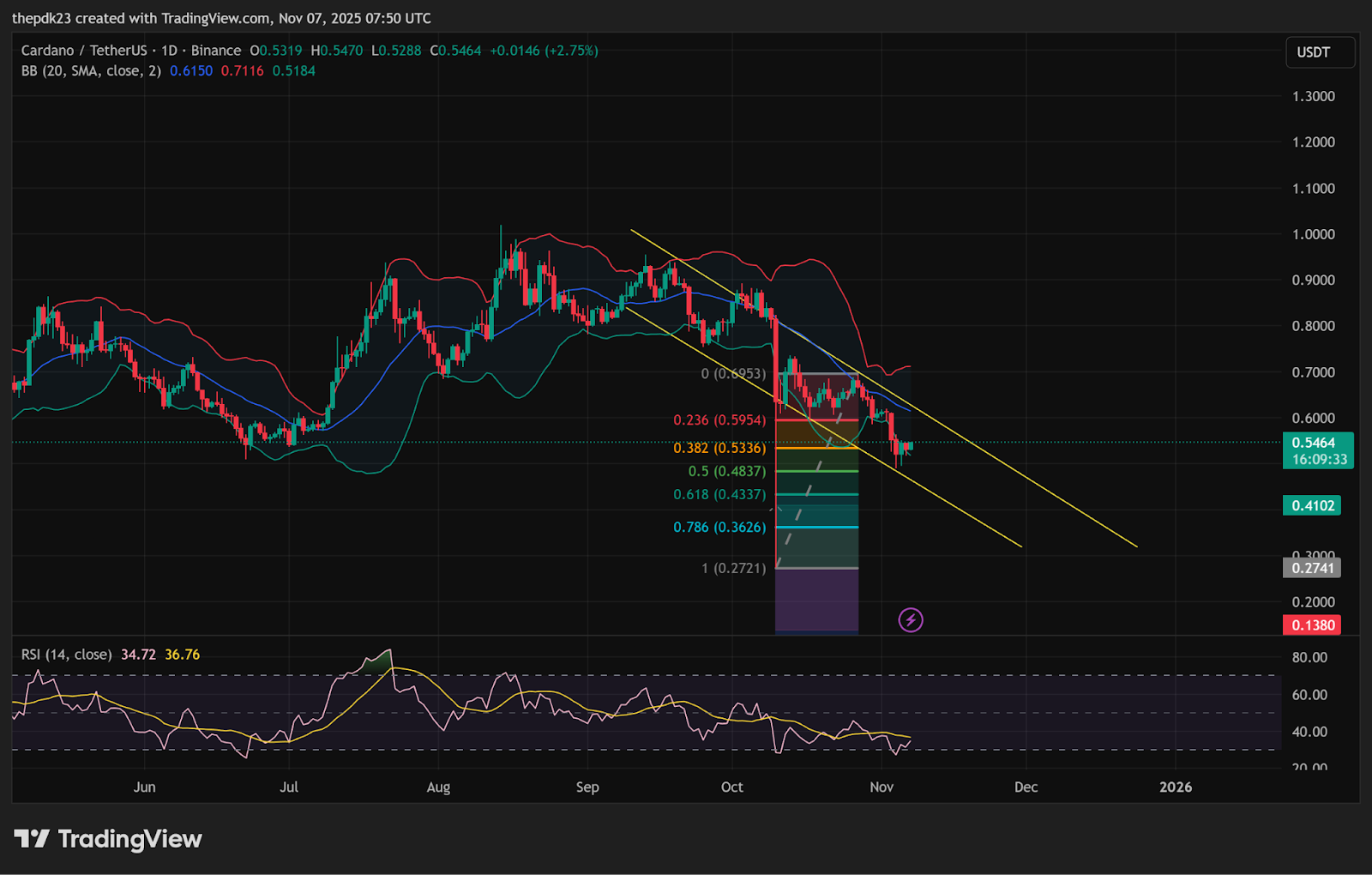Click the blue BB basis value 0.6150
Image resolution: width=1372 pixels, height=875 pixels.
coord(191,71)
